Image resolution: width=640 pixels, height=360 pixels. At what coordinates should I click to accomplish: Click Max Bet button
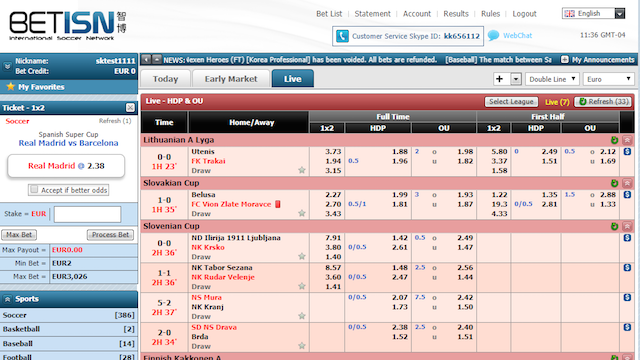click(x=19, y=235)
